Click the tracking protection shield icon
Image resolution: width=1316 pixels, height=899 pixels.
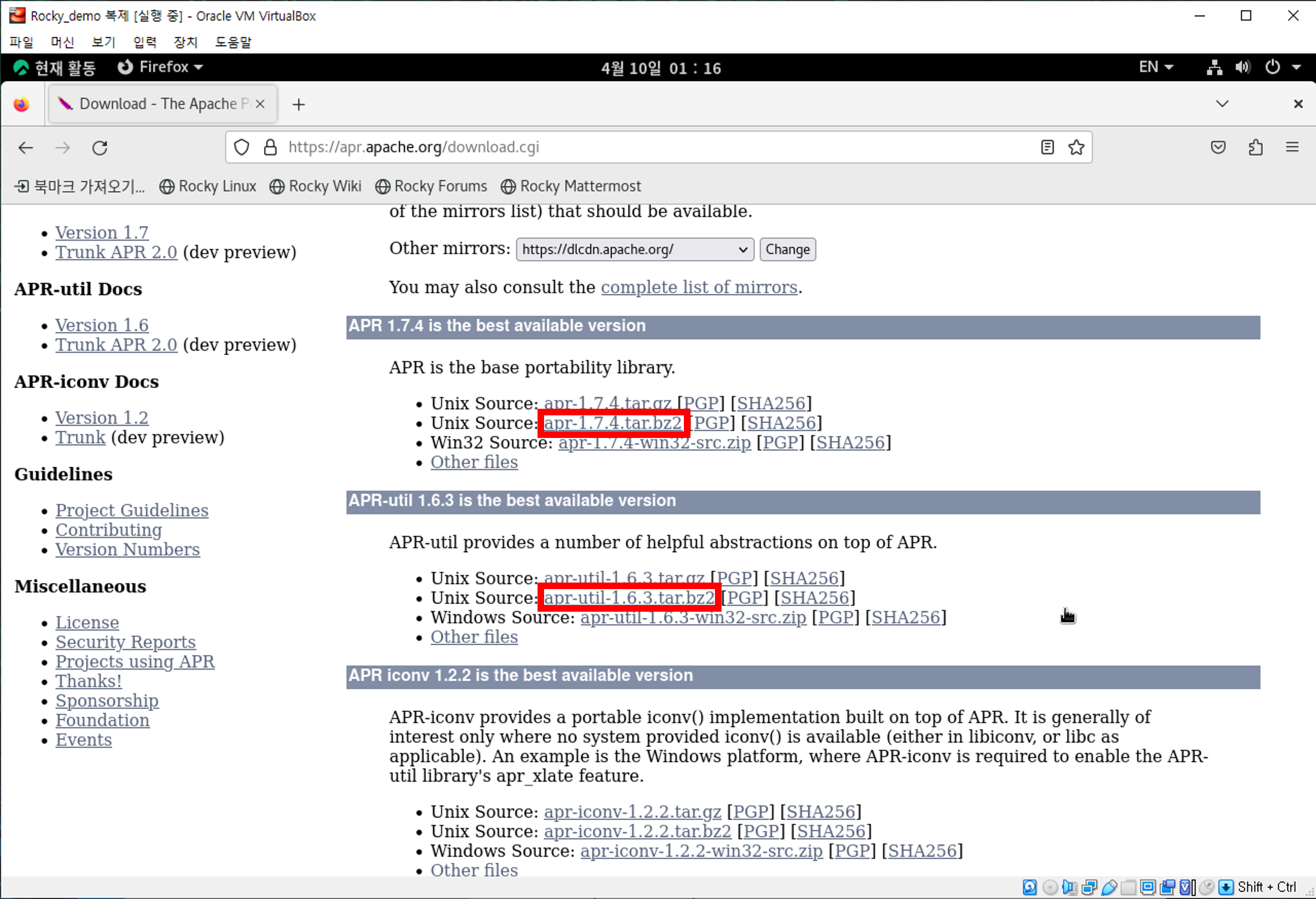242,147
